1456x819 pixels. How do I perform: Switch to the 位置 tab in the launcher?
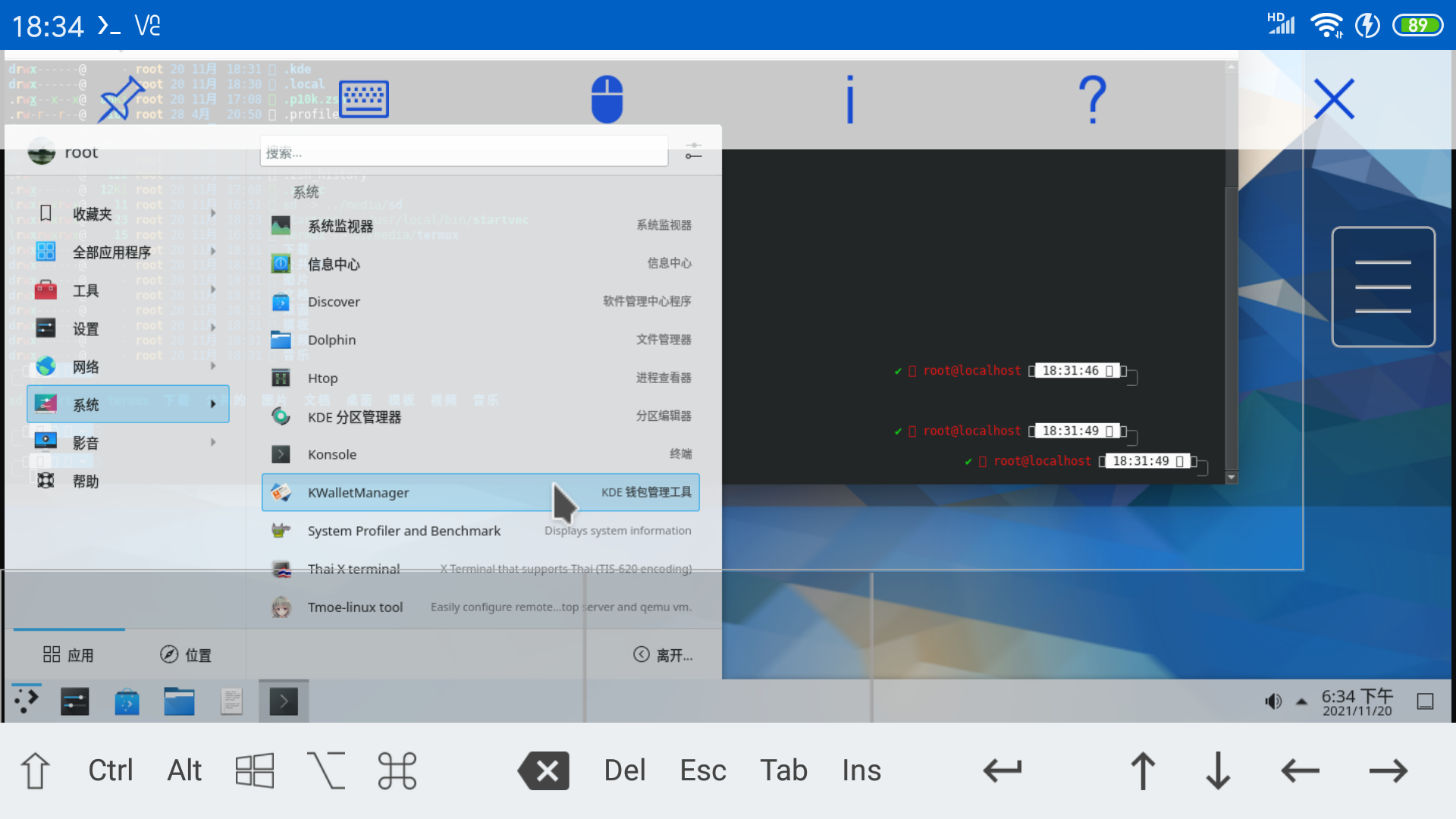pos(184,654)
